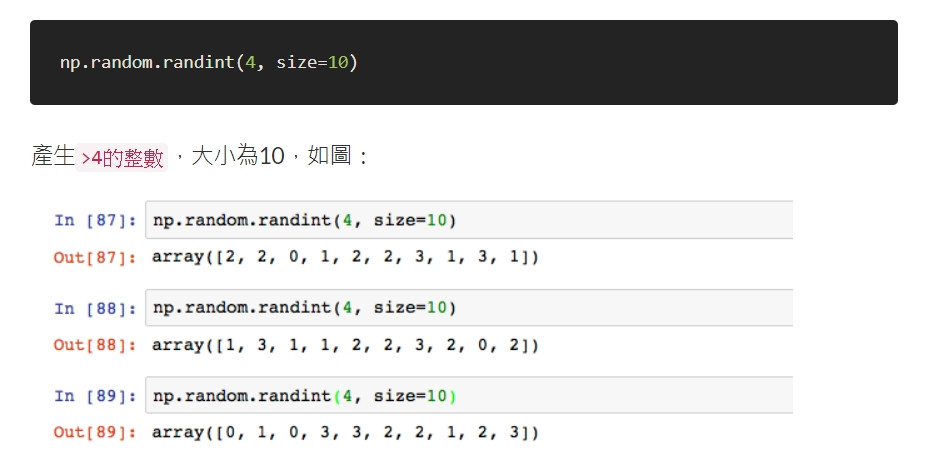Click the dark code block at top
This screenshot has height=469, width=927.
464,63
